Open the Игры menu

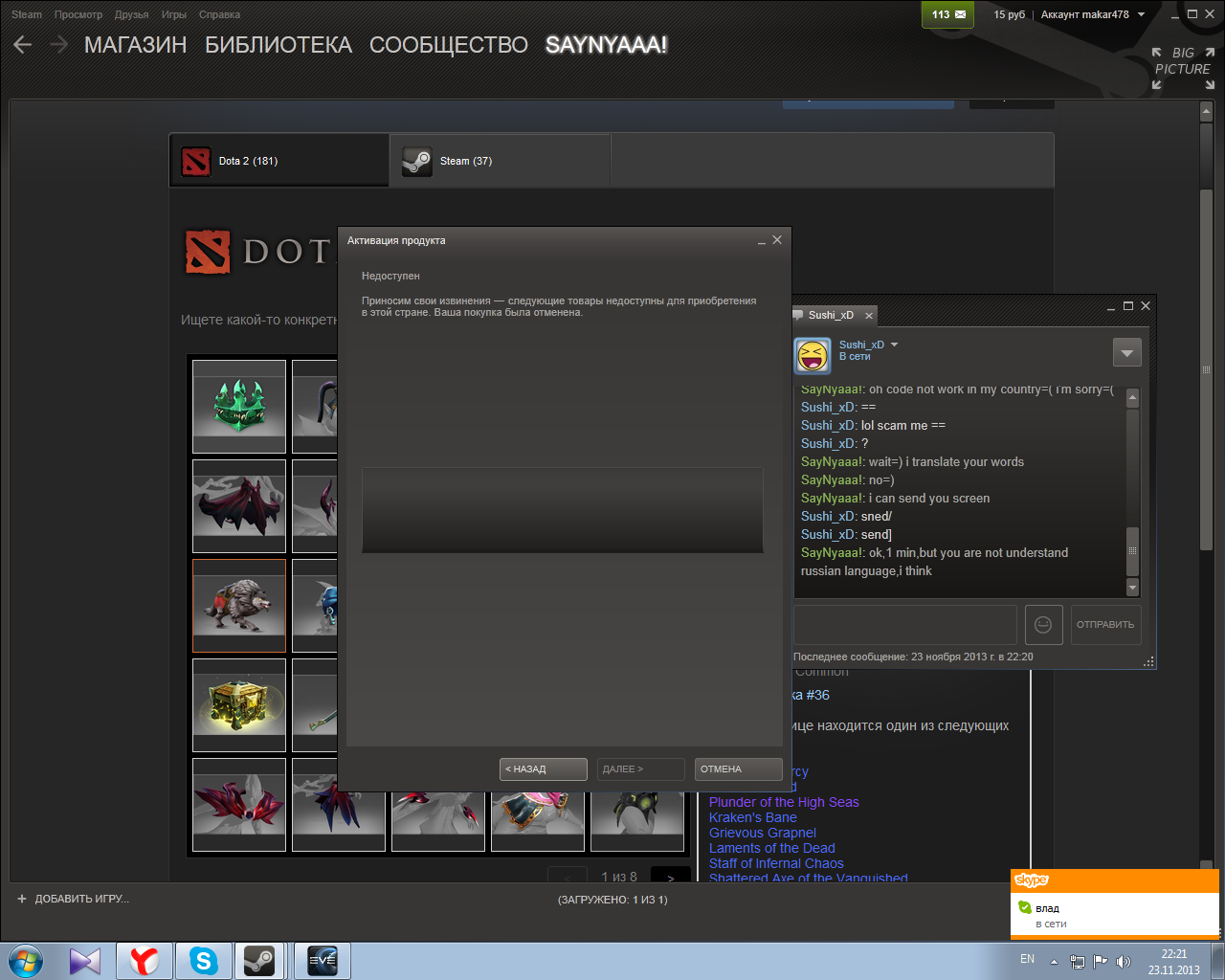[174, 14]
